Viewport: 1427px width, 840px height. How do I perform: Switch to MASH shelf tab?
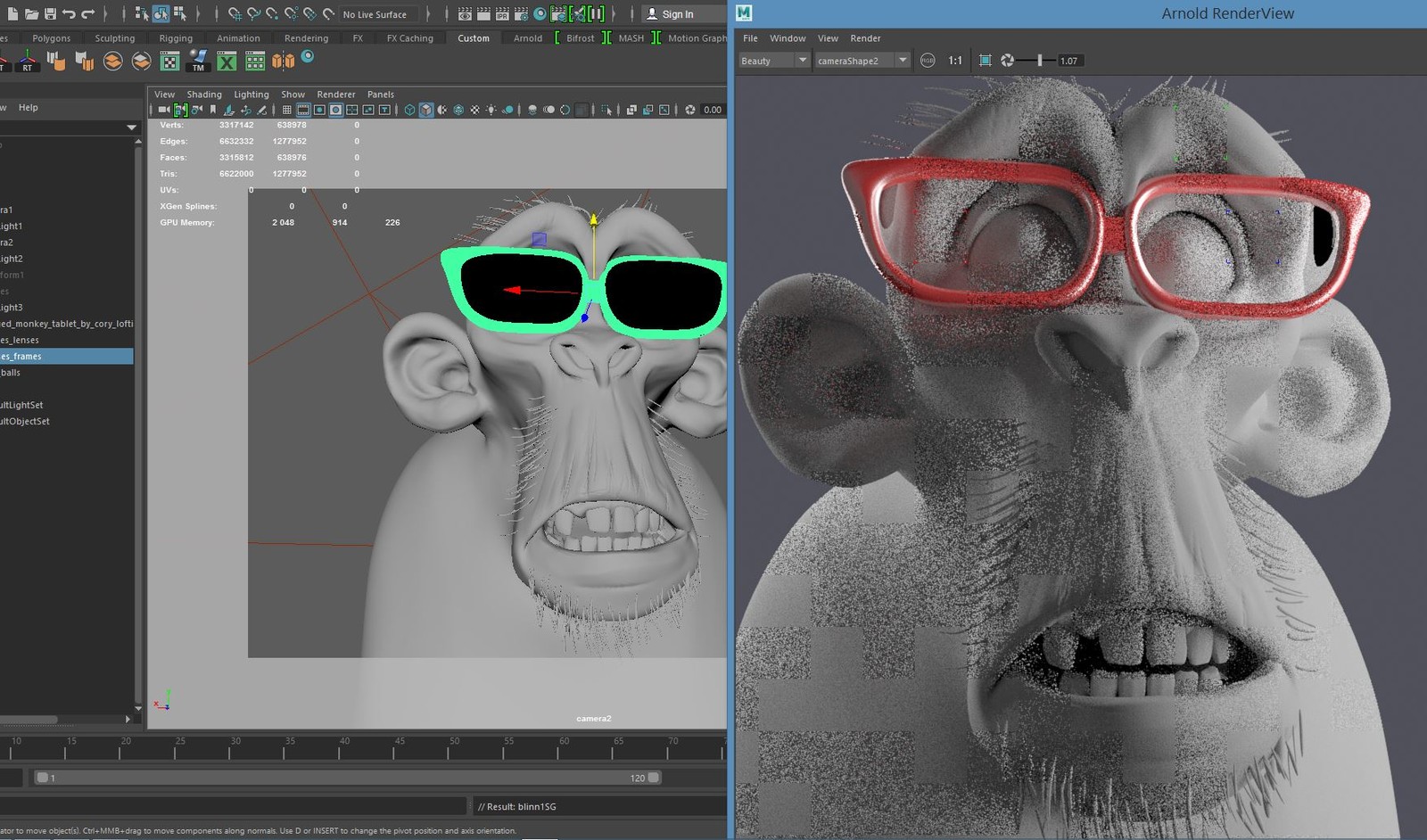coord(631,38)
